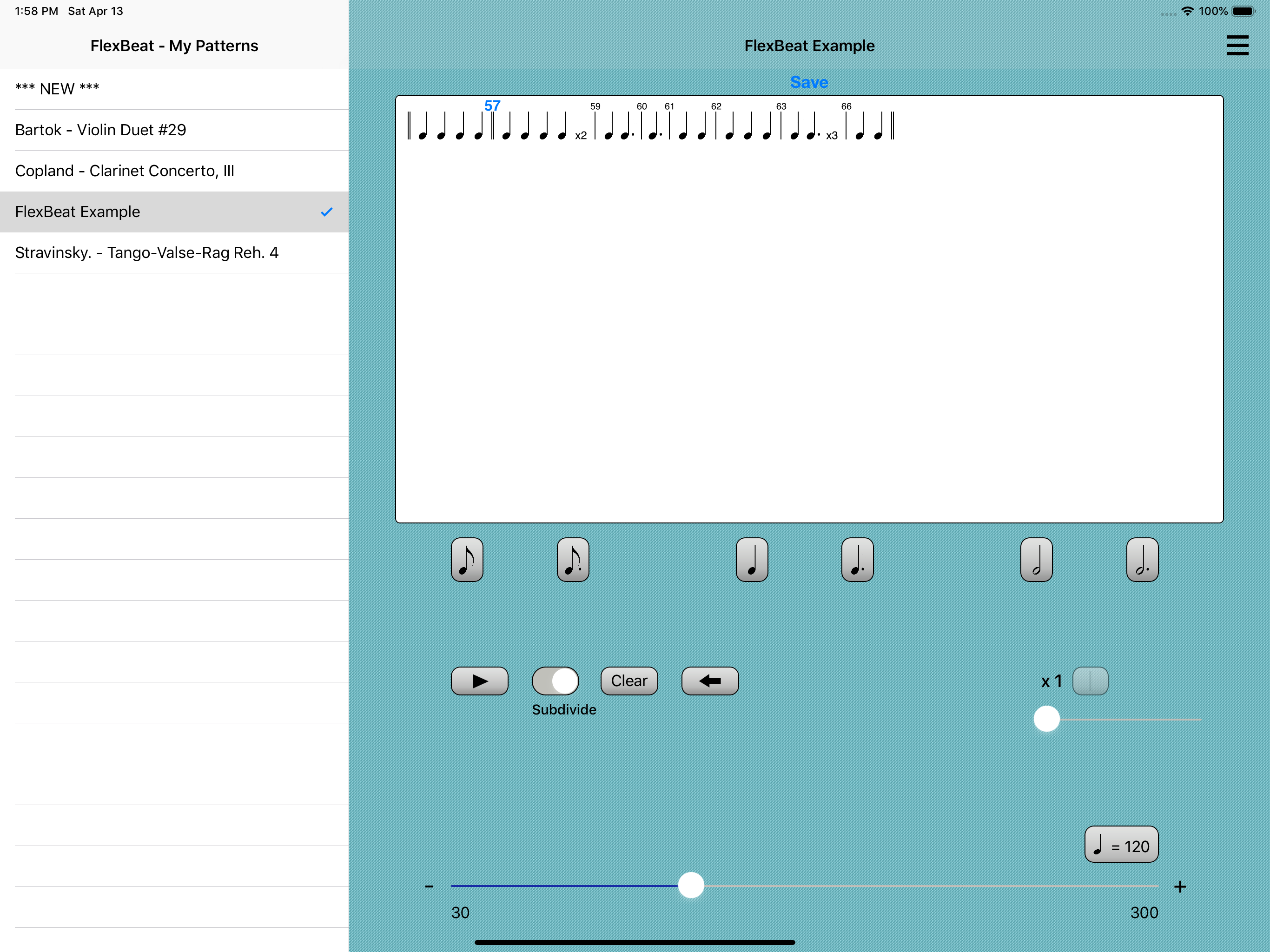1270x952 pixels.
Task: Tap the battery indicator in status bar
Action: click(1244, 11)
